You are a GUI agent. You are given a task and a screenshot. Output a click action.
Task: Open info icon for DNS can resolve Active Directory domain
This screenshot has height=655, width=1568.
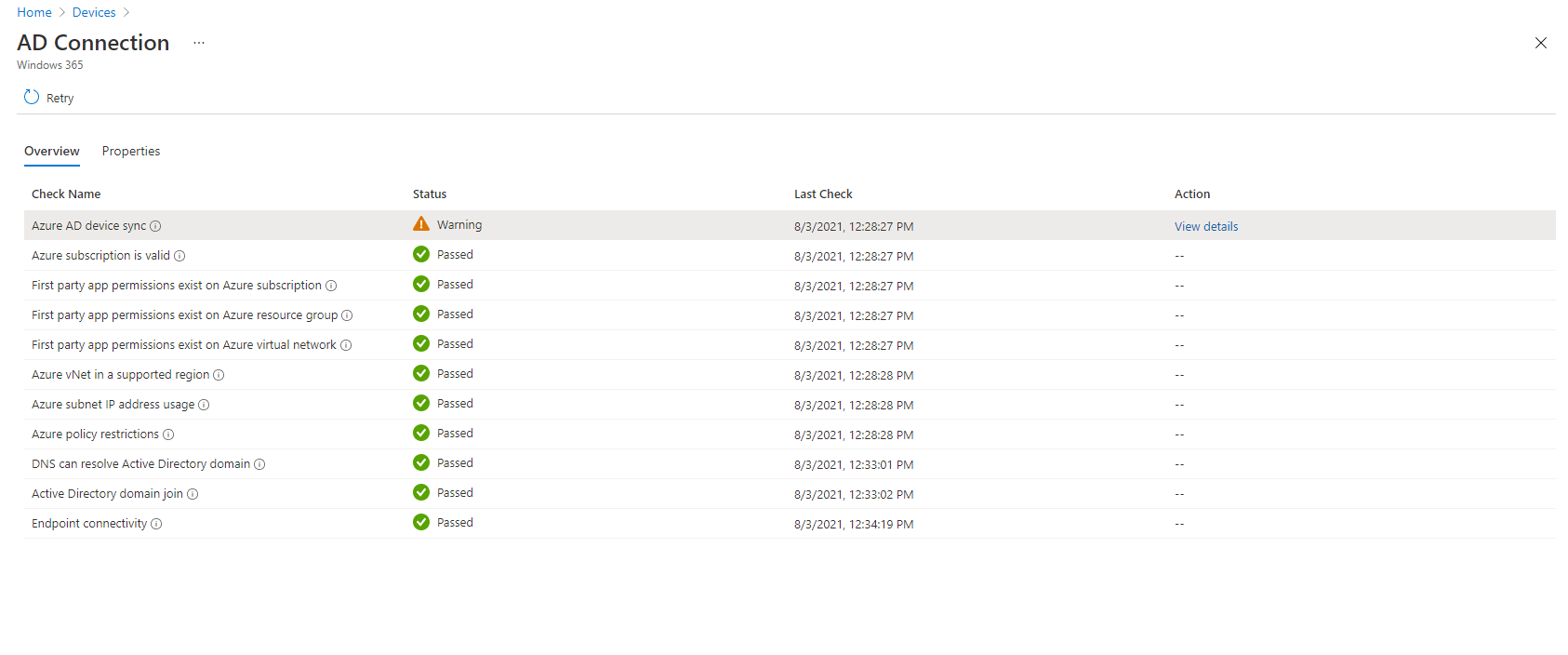(259, 464)
